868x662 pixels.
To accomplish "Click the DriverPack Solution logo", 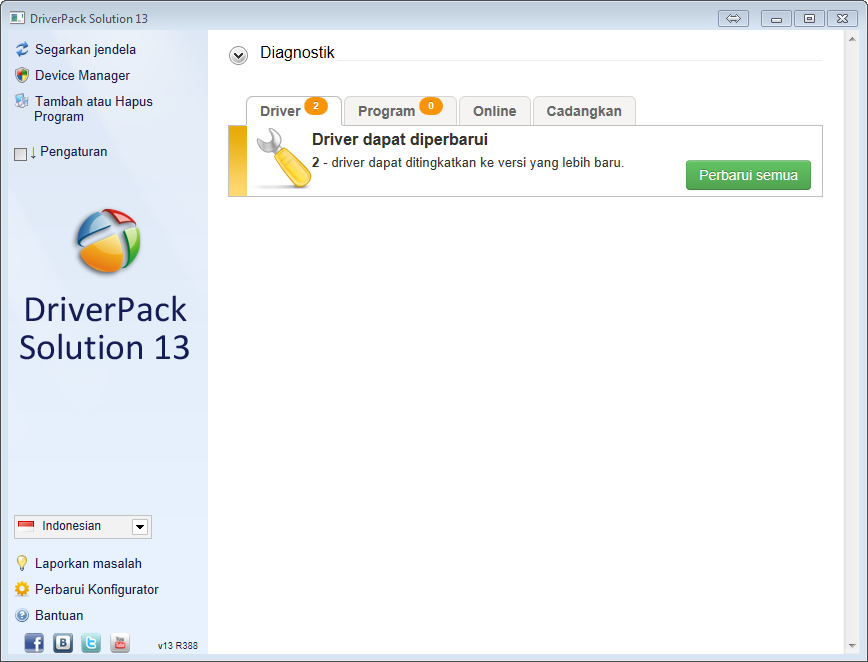I will [108, 241].
